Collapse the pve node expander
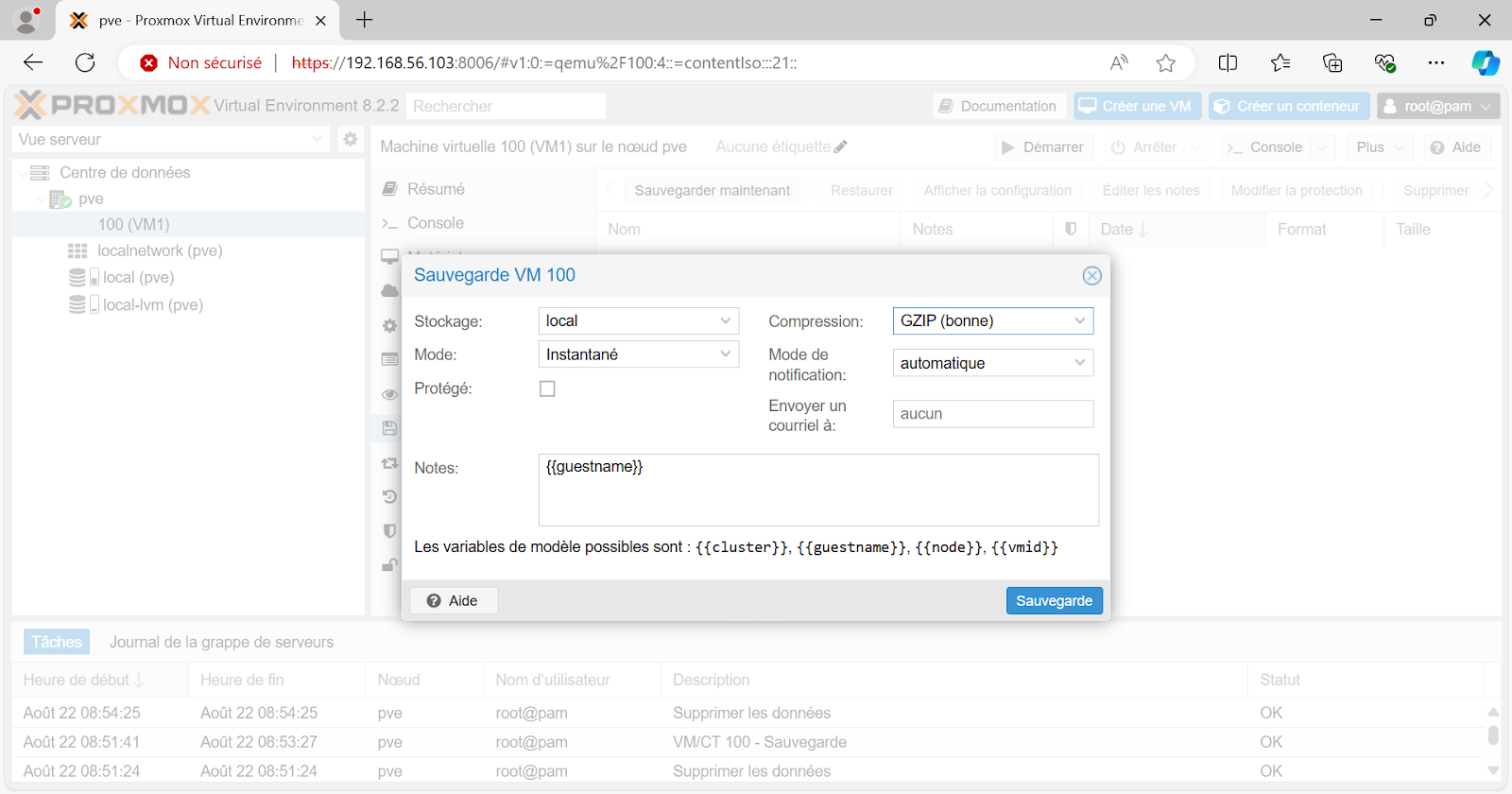The width and height of the screenshot is (1512, 794). 40,199
